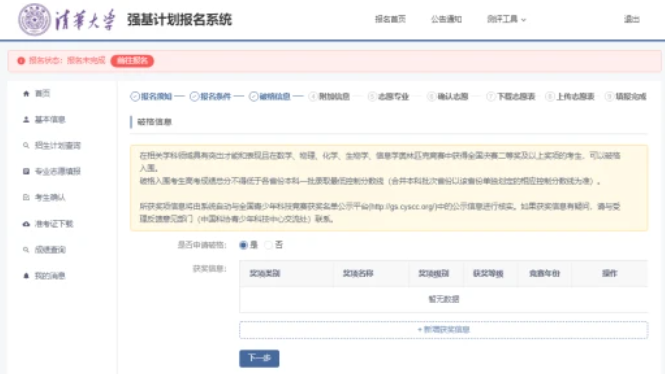Click the 确认志愿 step label
Image resolution: width=665 pixels, height=374 pixels.
(x=453, y=97)
